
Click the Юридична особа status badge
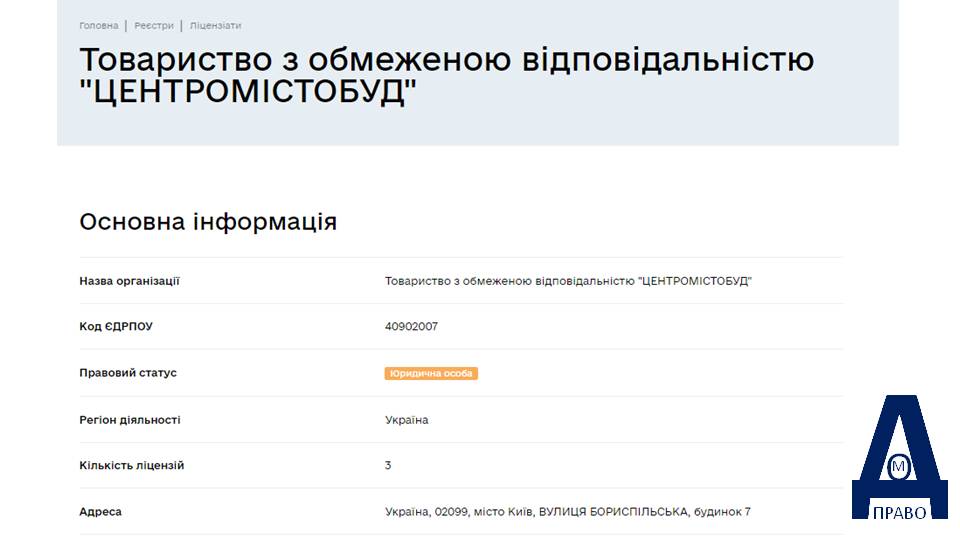coord(431,373)
